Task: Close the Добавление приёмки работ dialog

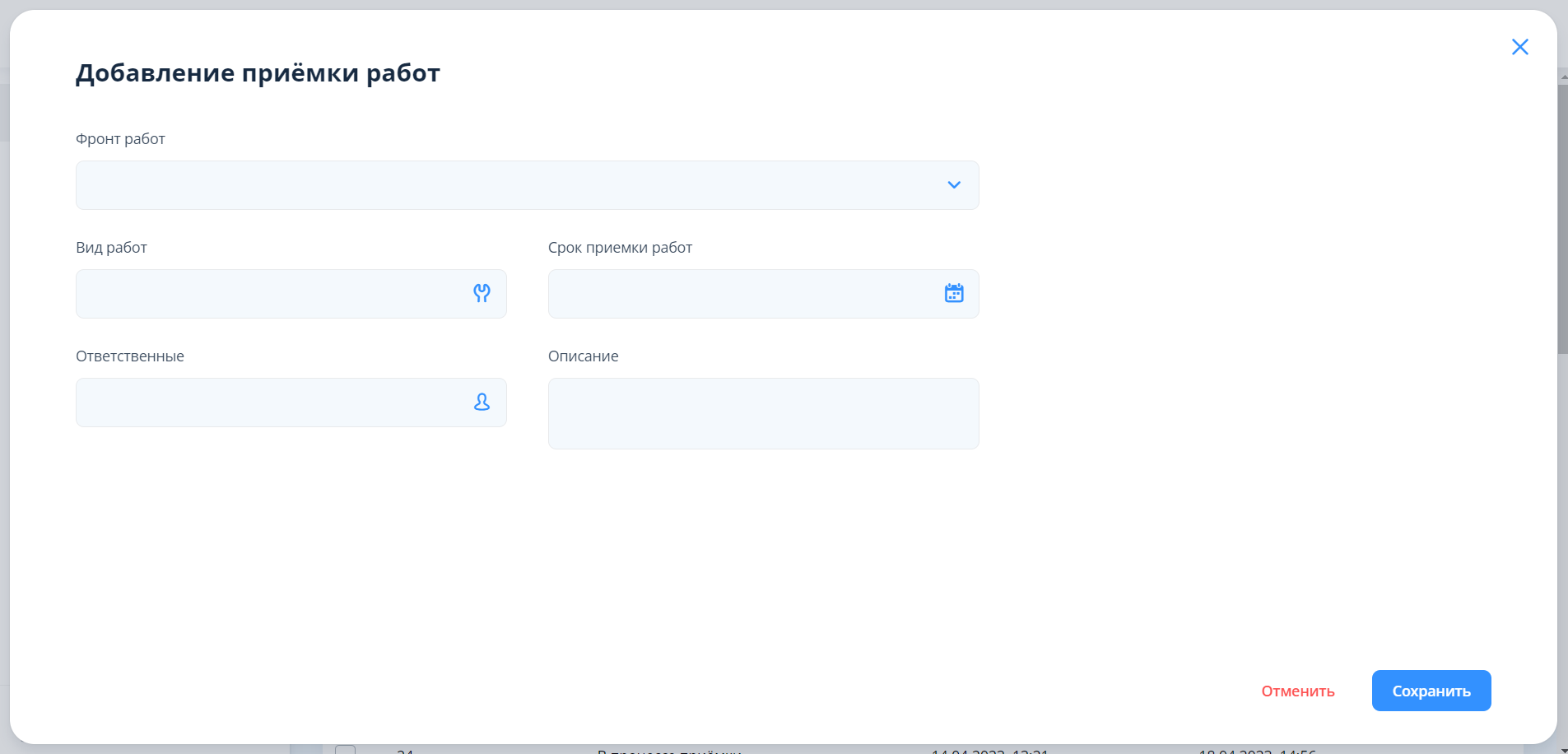Action: [1519, 47]
